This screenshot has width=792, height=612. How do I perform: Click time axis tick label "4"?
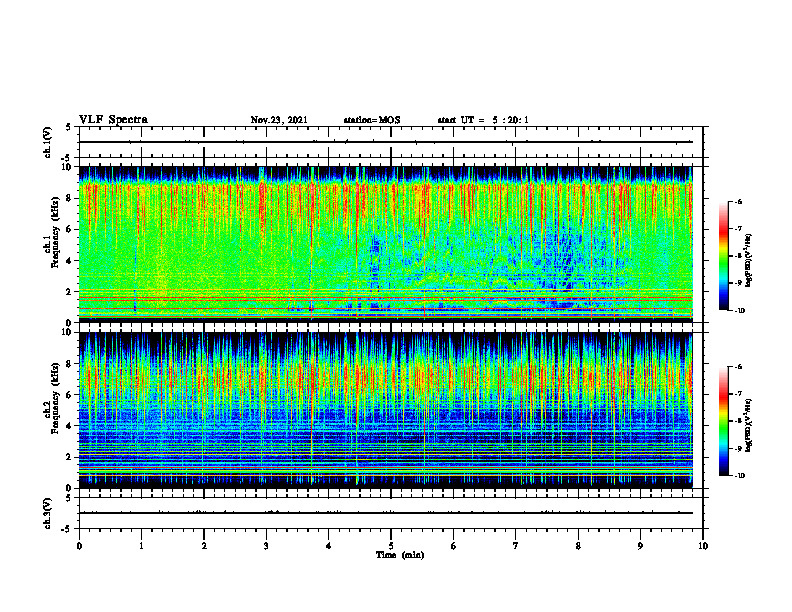click(x=329, y=546)
